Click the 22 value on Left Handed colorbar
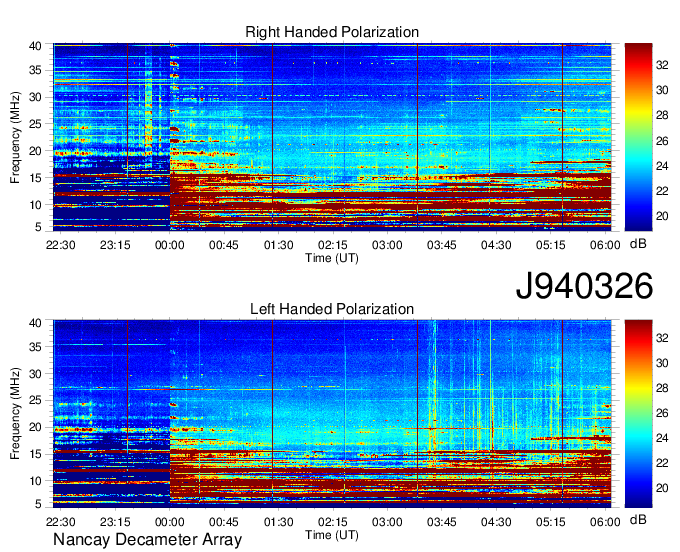680x552 pixels. pos(662,463)
